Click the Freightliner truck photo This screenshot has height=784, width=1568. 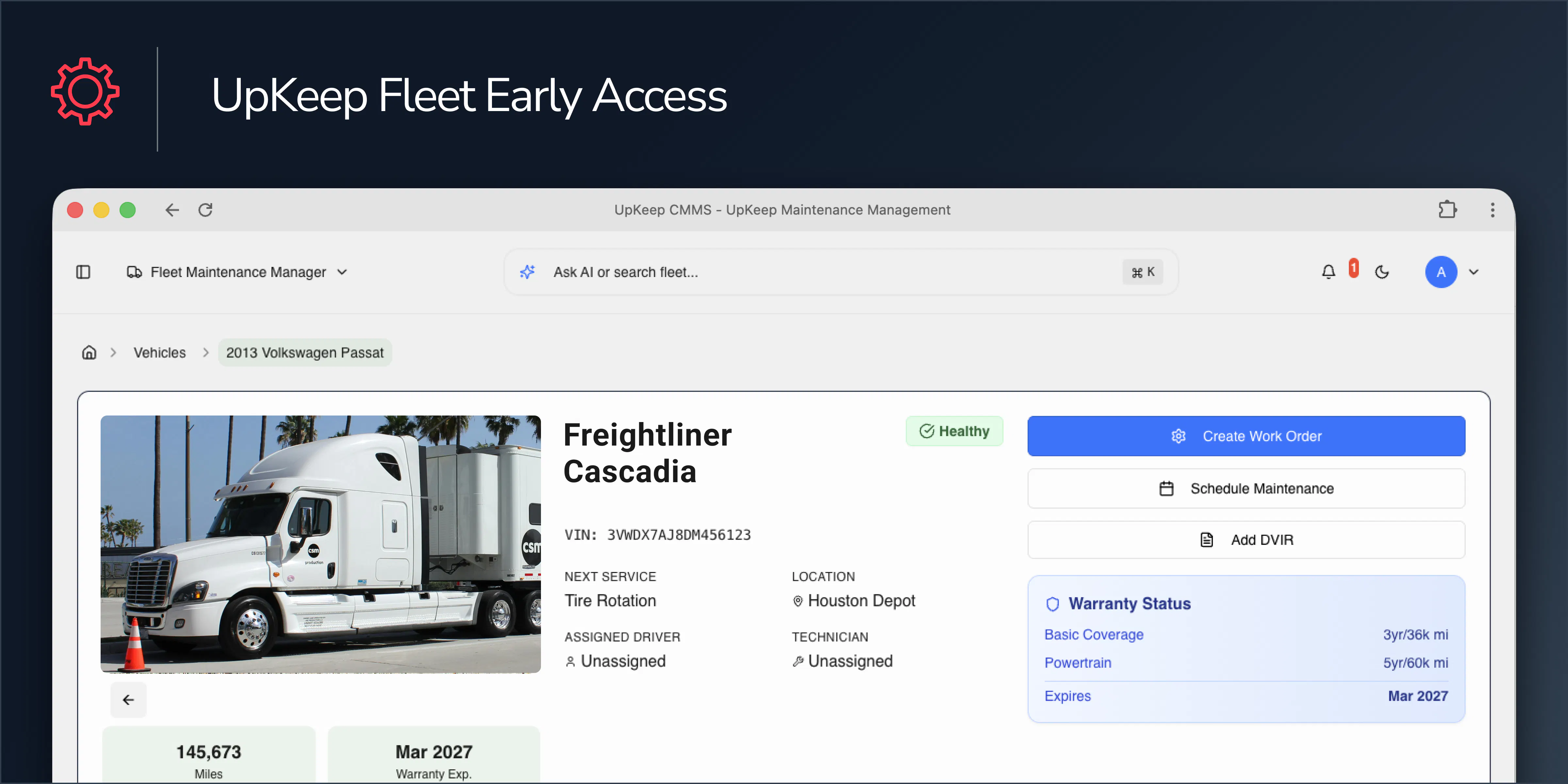(x=321, y=544)
